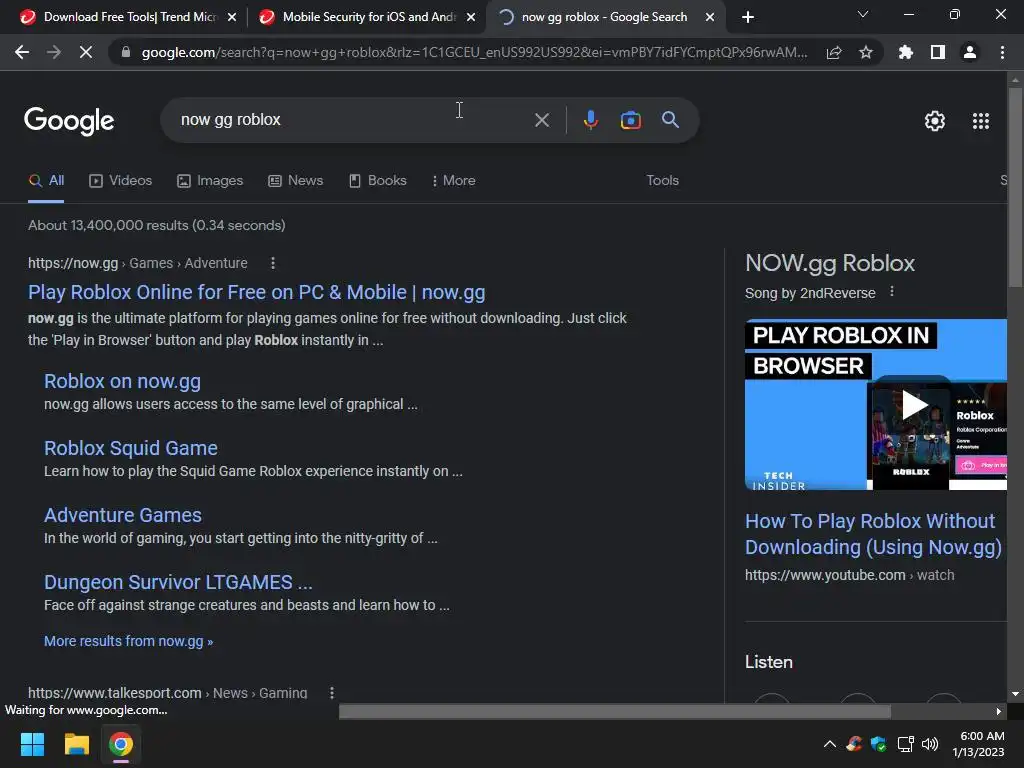The height and width of the screenshot is (768, 1024).
Task: Open the Dungeon Survivor LTGAMES link
Action: click(x=178, y=582)
